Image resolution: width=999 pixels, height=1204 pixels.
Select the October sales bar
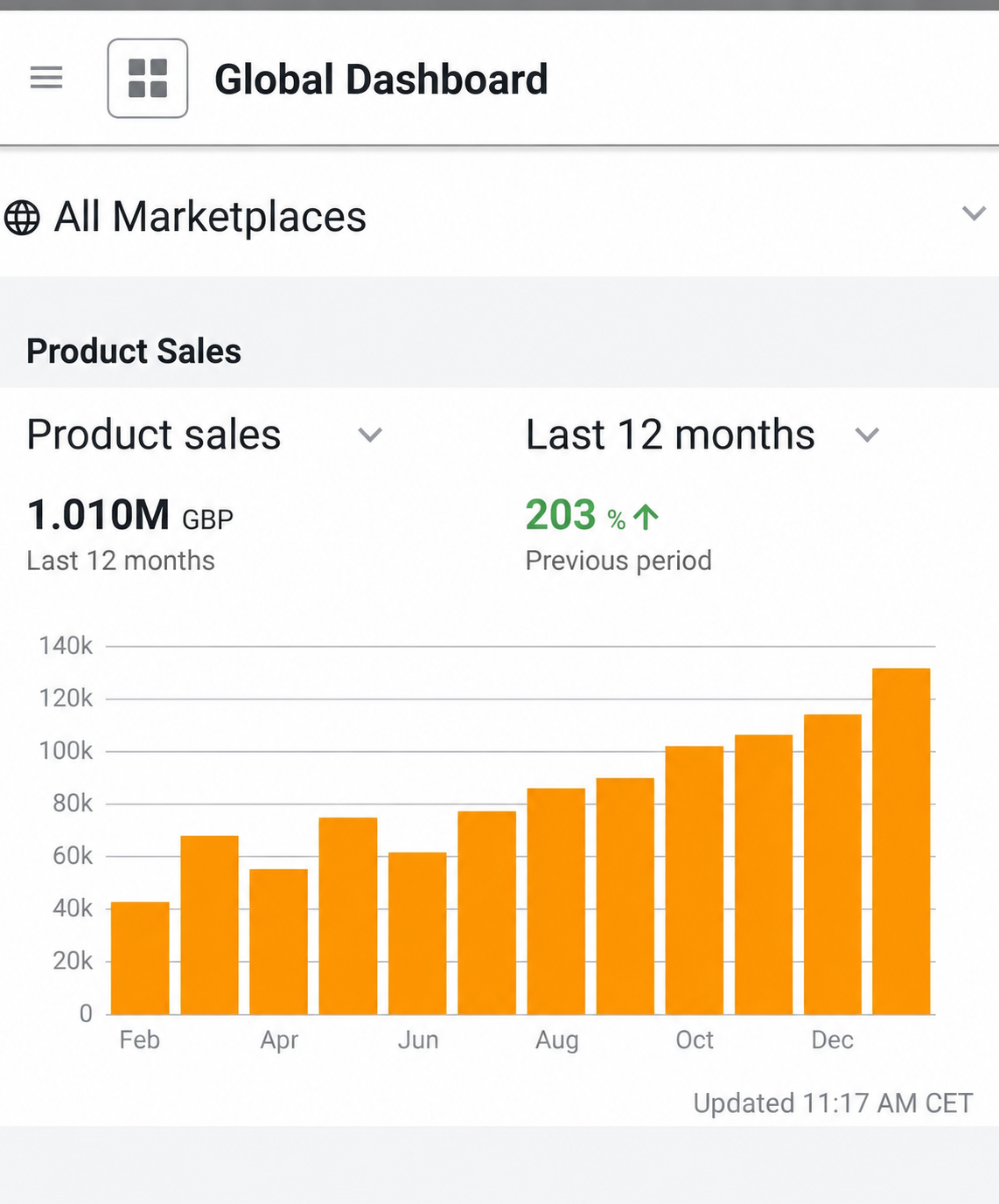coord(695,880)
